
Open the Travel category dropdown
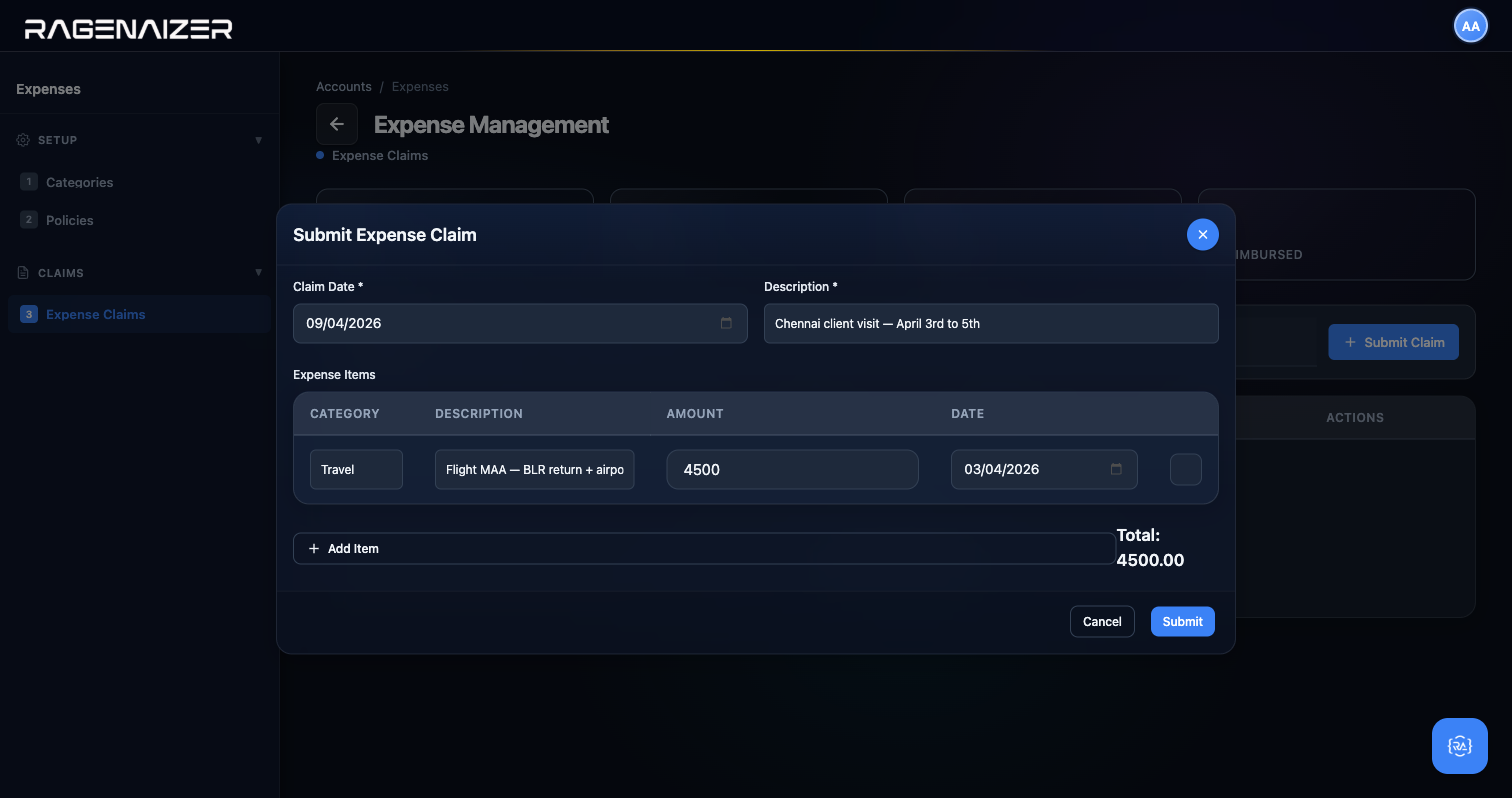click(x=356, y=469)
